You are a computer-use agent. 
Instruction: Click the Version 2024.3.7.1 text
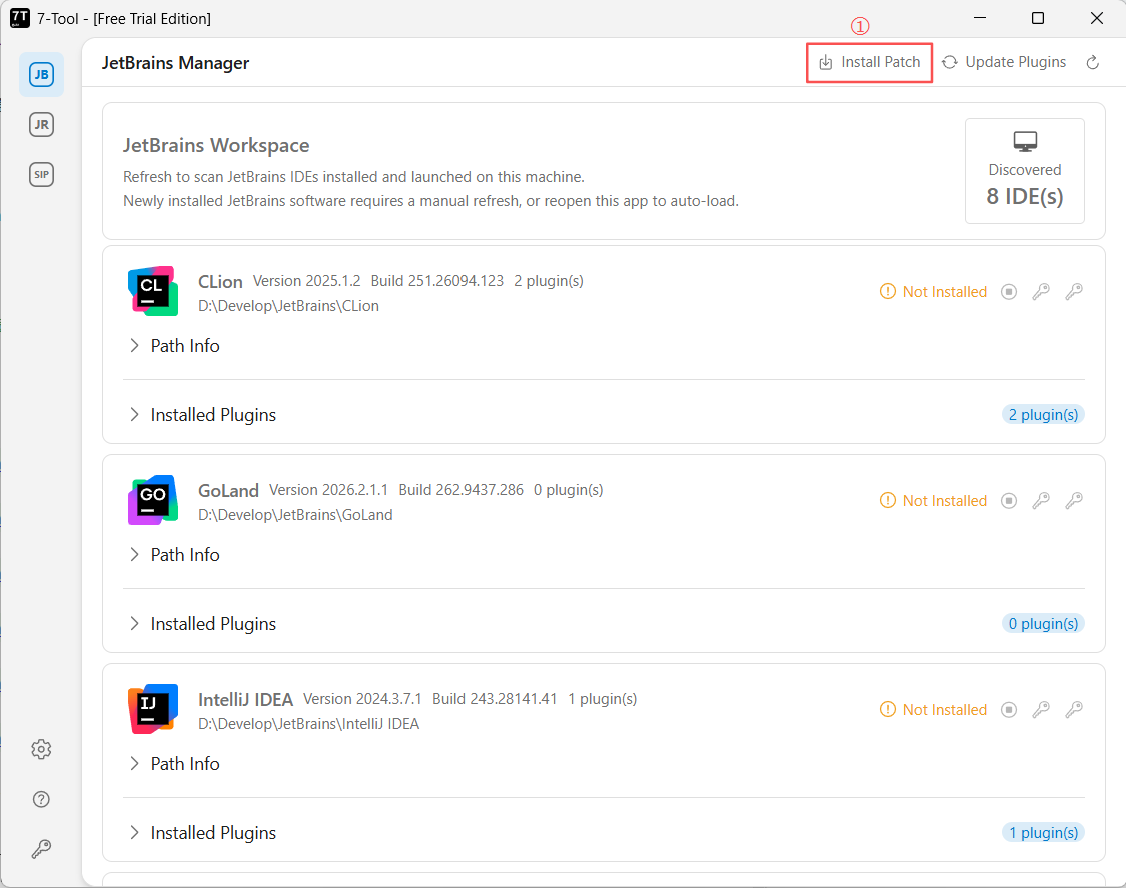click(362, 698)
